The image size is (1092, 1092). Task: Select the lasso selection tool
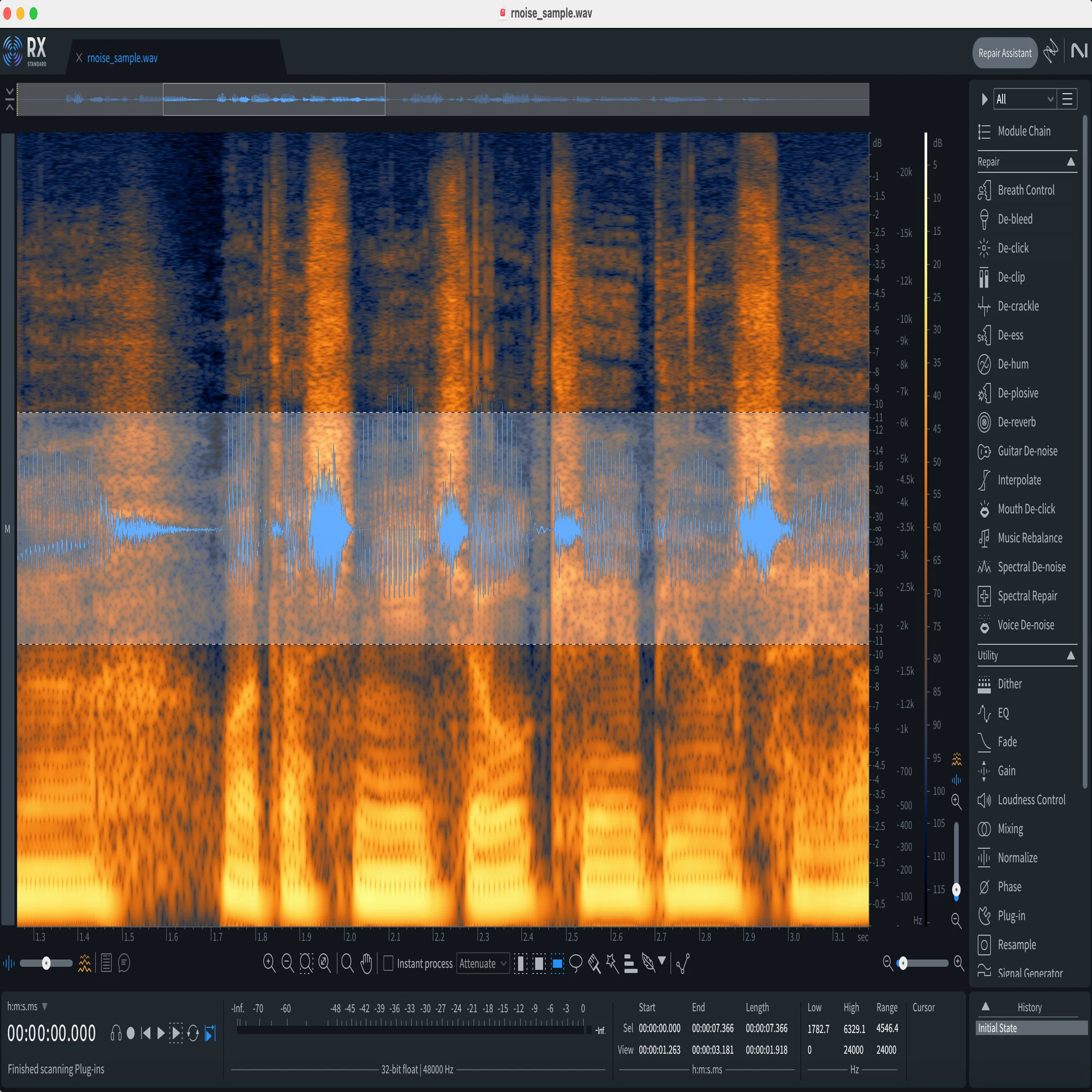(x=575, y=963)
